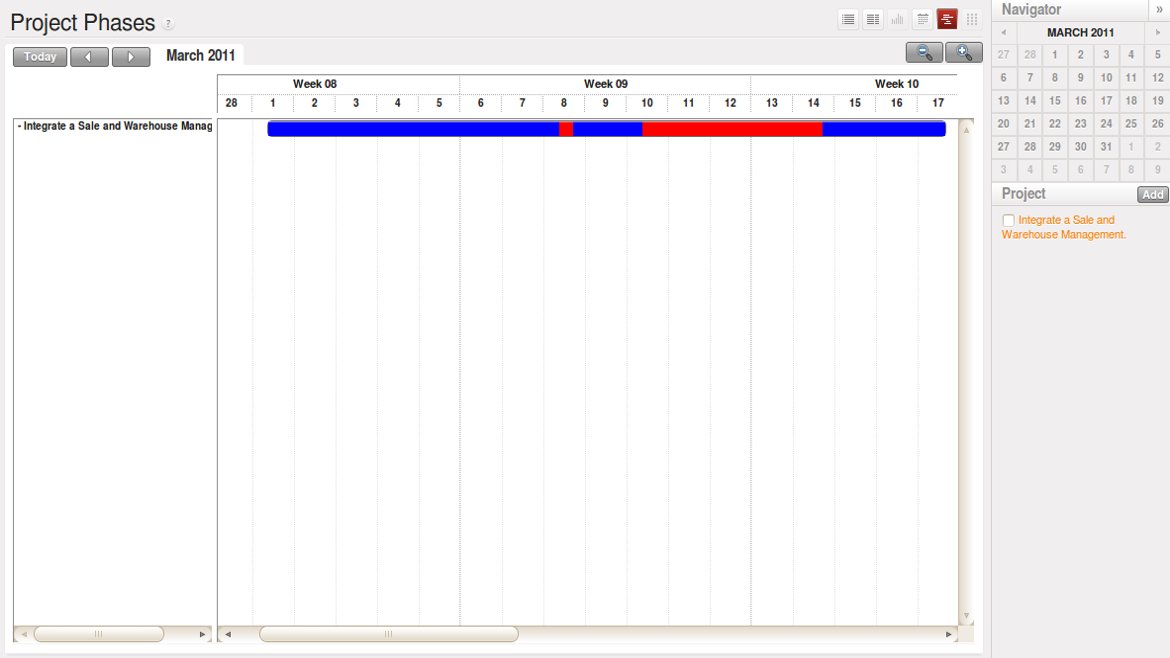Select March 15 in Navigator calendar

(1055, 101)
